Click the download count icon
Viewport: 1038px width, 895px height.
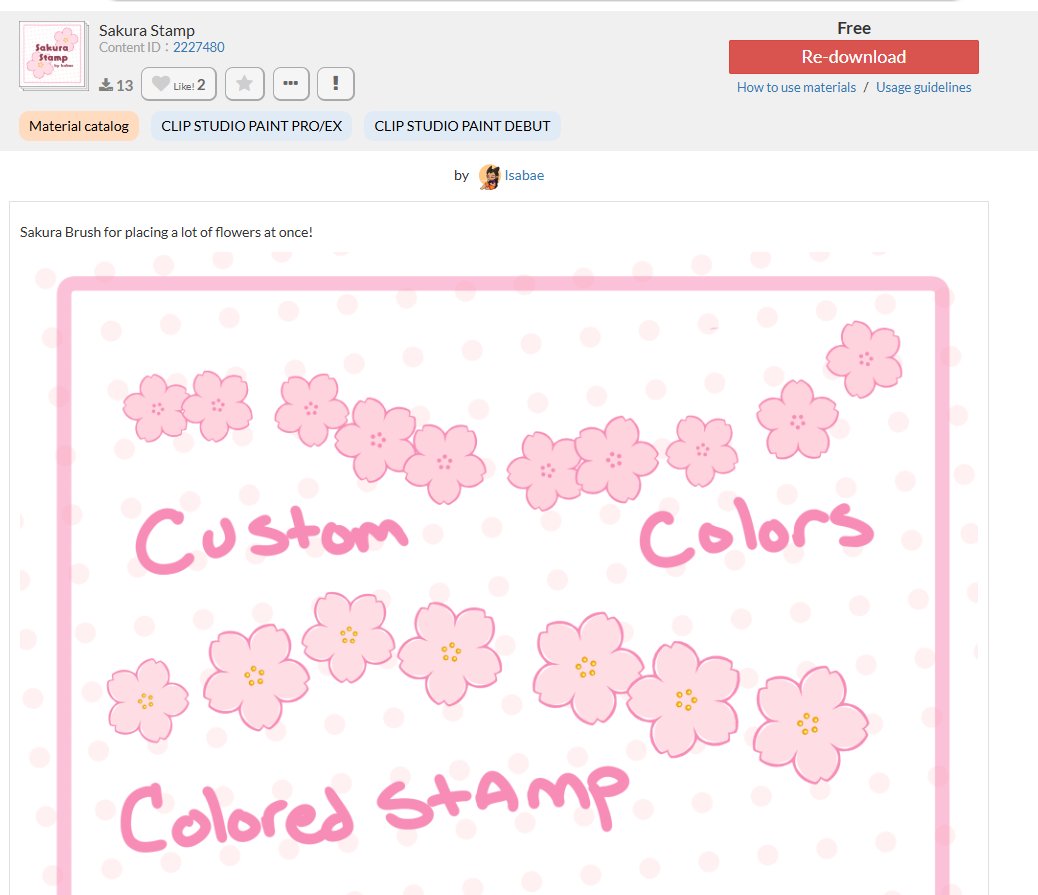[106, 85]
